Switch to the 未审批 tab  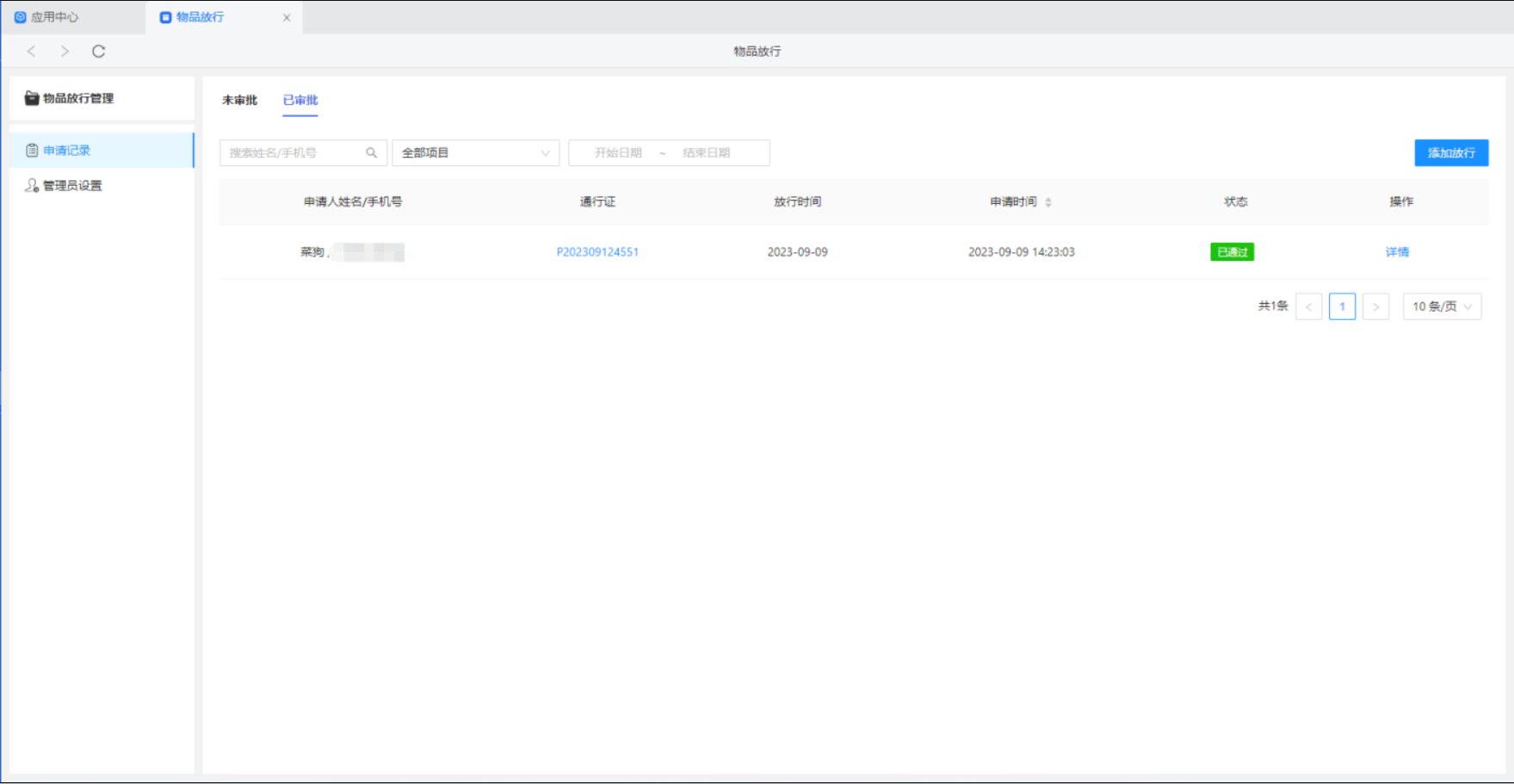239,101
